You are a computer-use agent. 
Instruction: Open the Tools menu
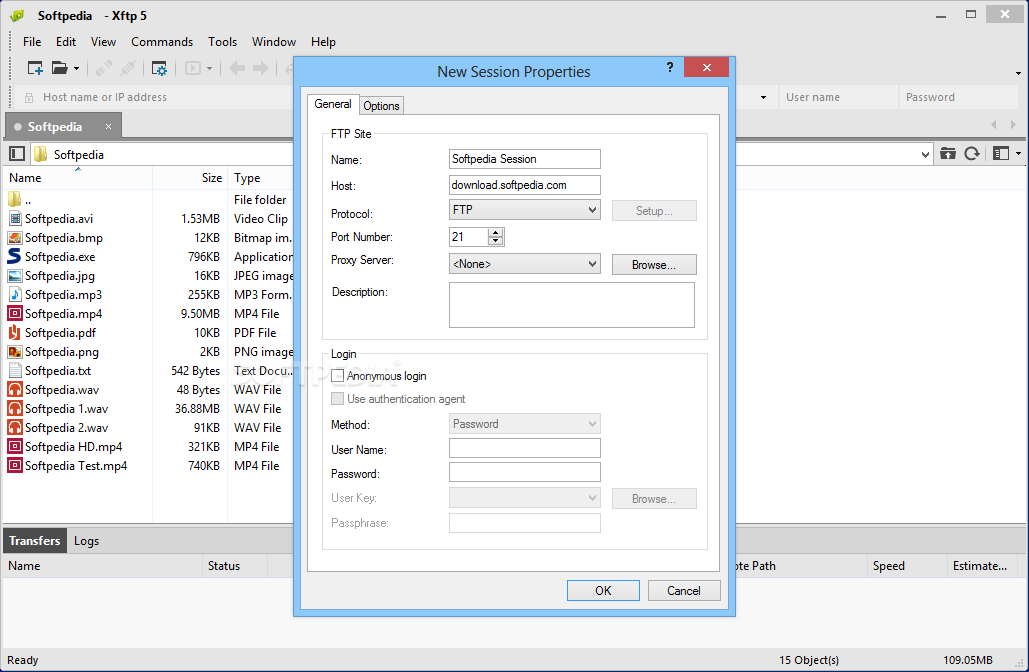pos(222,42)
